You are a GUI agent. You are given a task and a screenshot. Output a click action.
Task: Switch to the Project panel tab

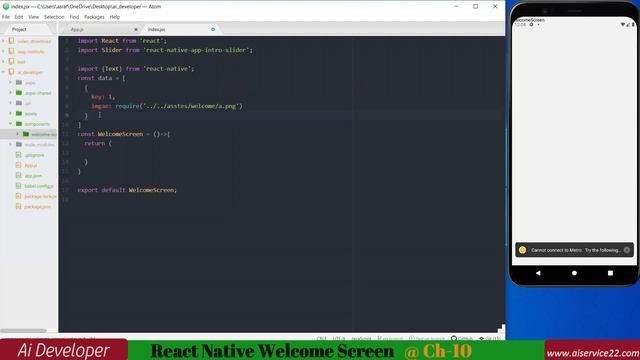(x=19, y=29)
